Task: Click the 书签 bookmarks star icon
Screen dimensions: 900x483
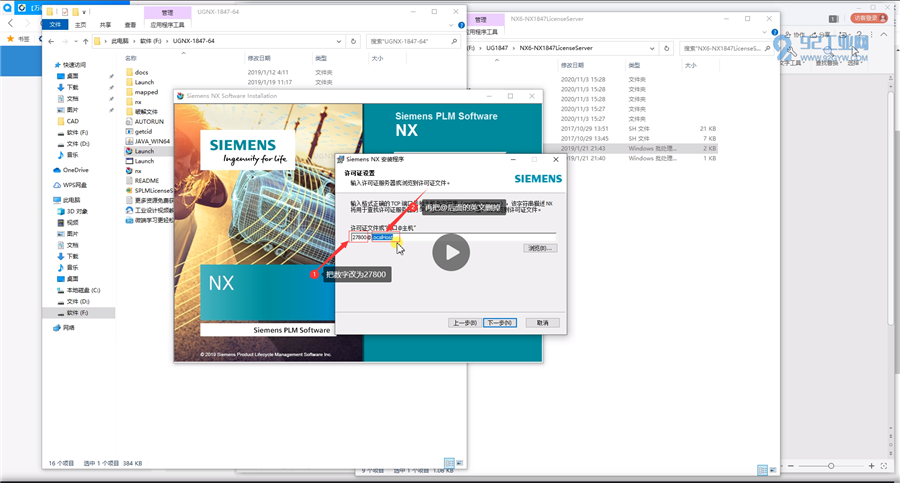Action: coord(10,38)
